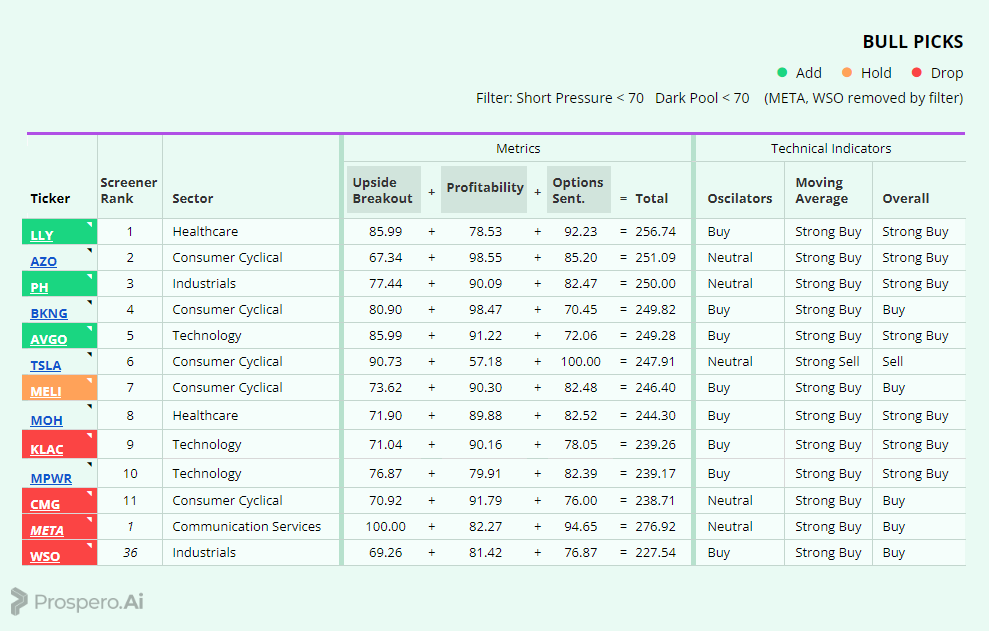Click the Total column header
The image size is (989, 633).
[x=652, y=198]
